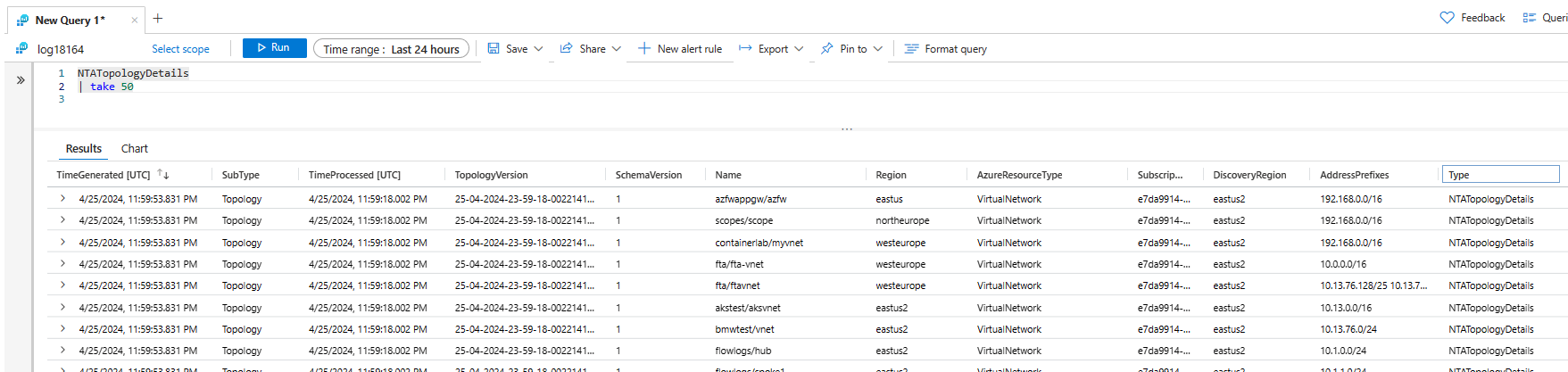This screenshot has width=1568, height=372.
Task: Click the Region column header
Action: pyautogui.click(x=891, y=175)
